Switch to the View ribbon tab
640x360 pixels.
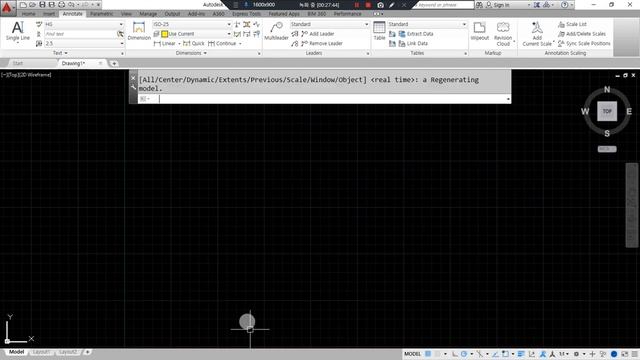click(126, 14)
